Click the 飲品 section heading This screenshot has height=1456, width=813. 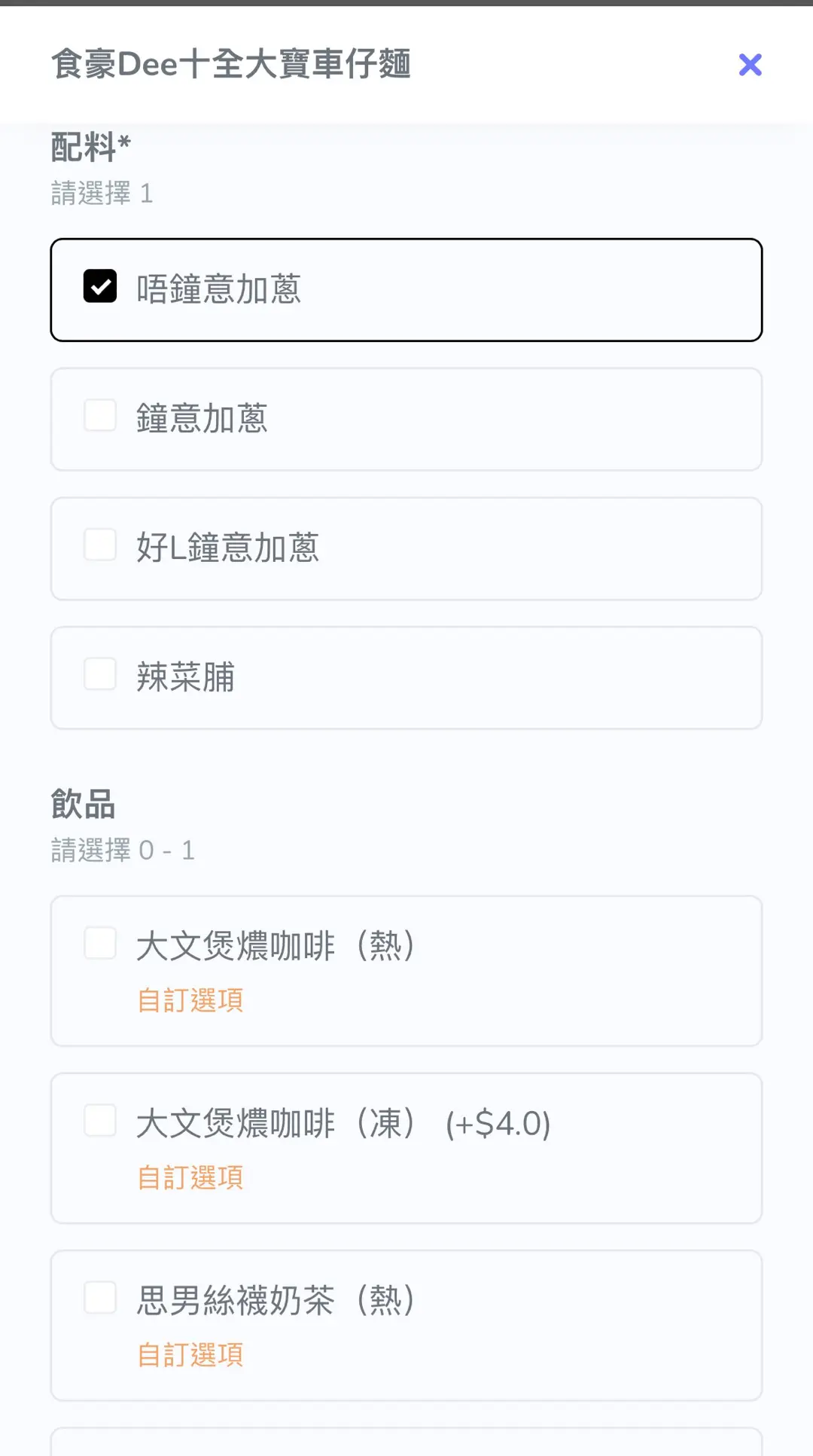(83, 804)
